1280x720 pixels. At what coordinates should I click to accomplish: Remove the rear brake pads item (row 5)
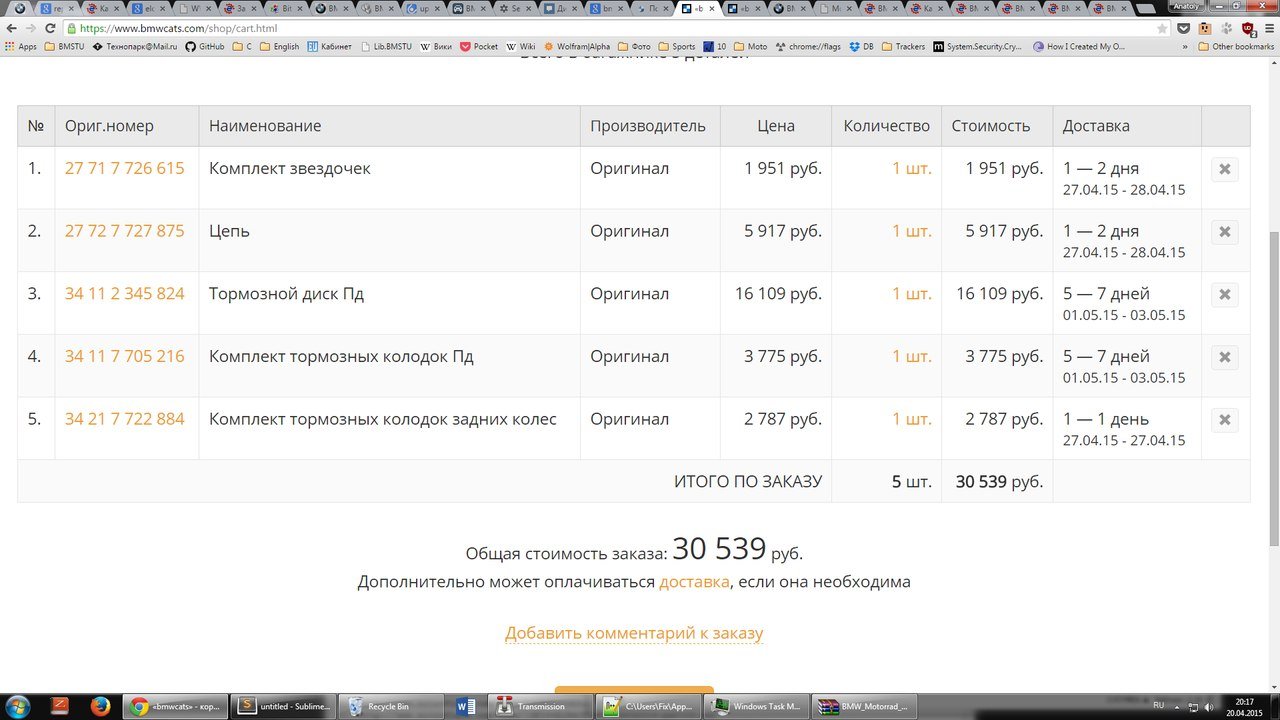pyautogui.click(x=1224, y=420)
